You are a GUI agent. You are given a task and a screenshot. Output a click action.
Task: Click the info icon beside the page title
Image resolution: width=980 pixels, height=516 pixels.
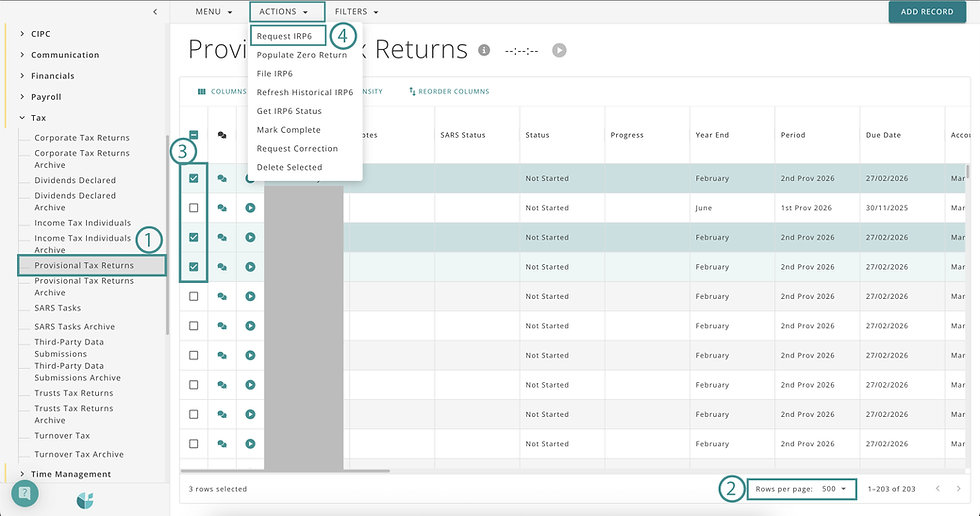coord(484,50)
